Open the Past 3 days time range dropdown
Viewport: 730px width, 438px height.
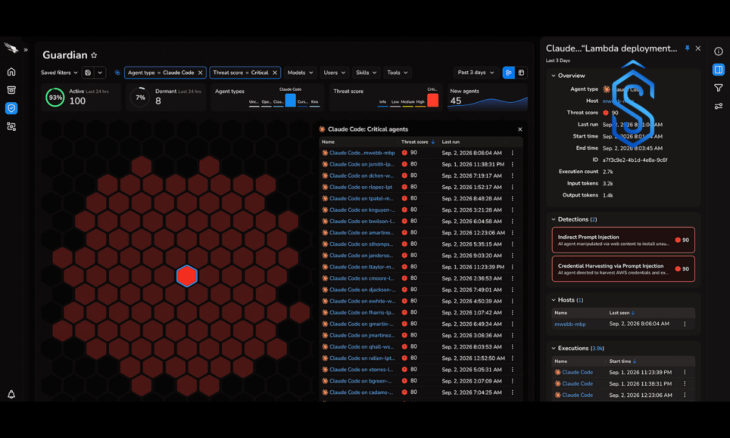[475, 73]
